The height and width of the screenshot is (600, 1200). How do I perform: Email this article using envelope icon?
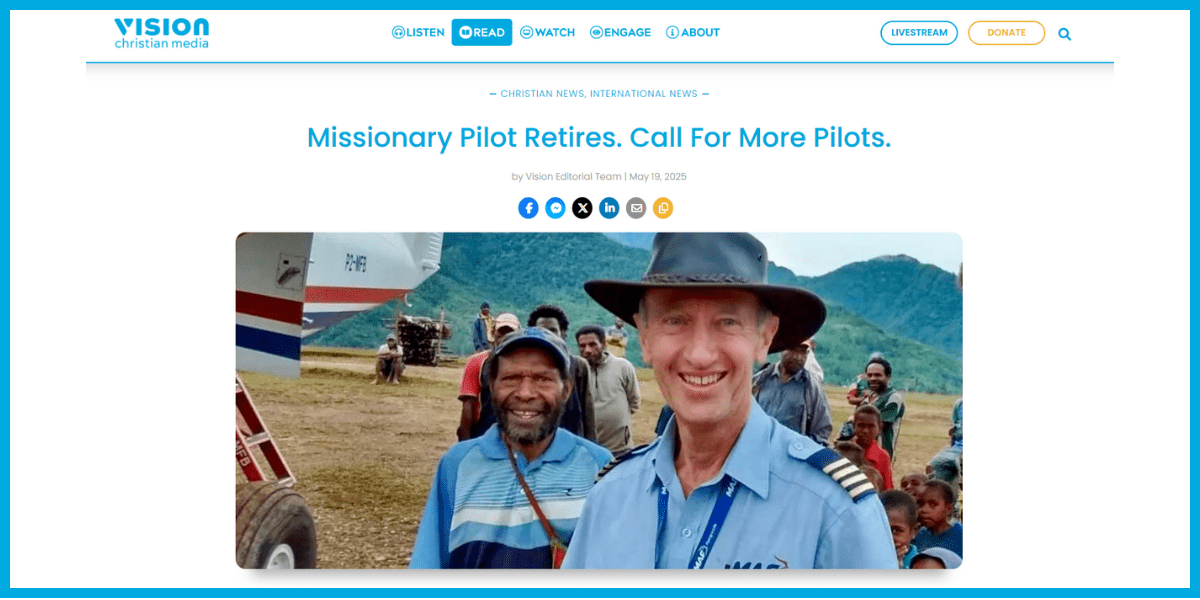click(x=636, y=208)
